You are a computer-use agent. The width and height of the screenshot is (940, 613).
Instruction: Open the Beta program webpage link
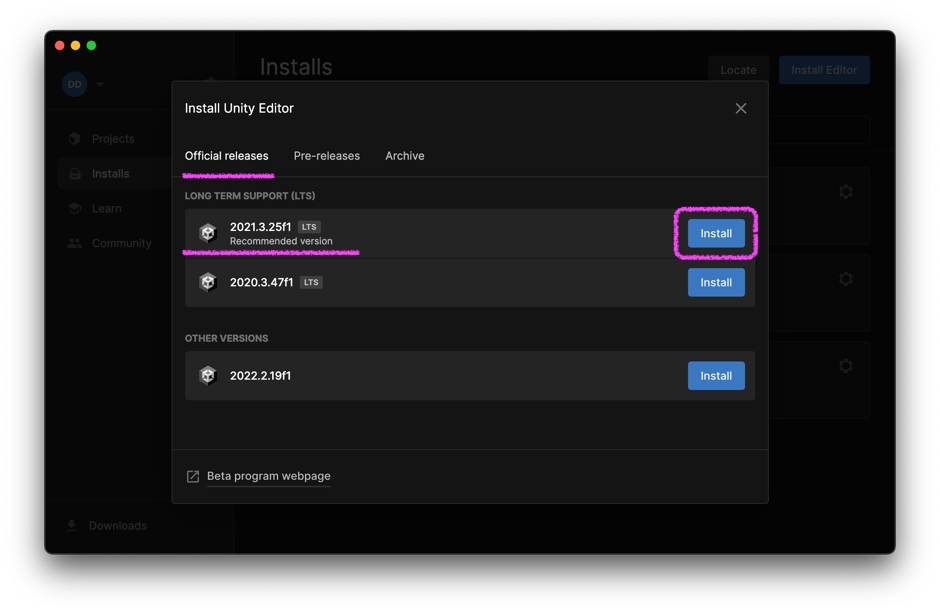(x=268, y=476)
